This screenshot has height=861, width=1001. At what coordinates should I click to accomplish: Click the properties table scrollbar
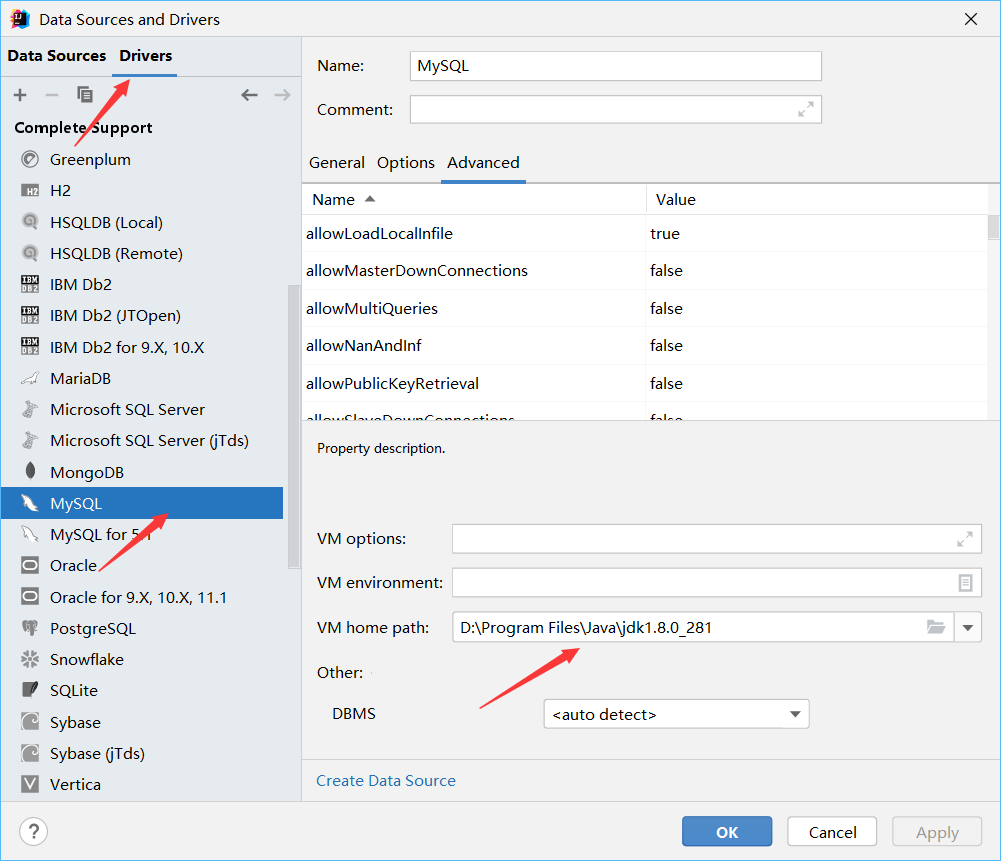[x=993, y=227]
